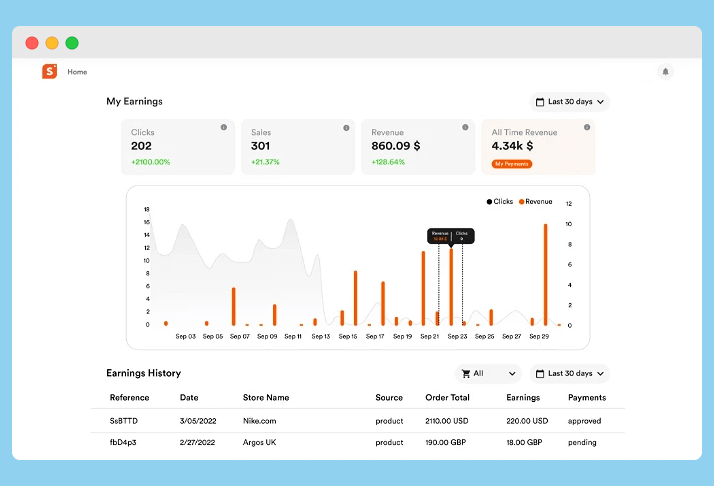
Task: Select reference fbD4p3 row
Action: (x=358, y=442)
